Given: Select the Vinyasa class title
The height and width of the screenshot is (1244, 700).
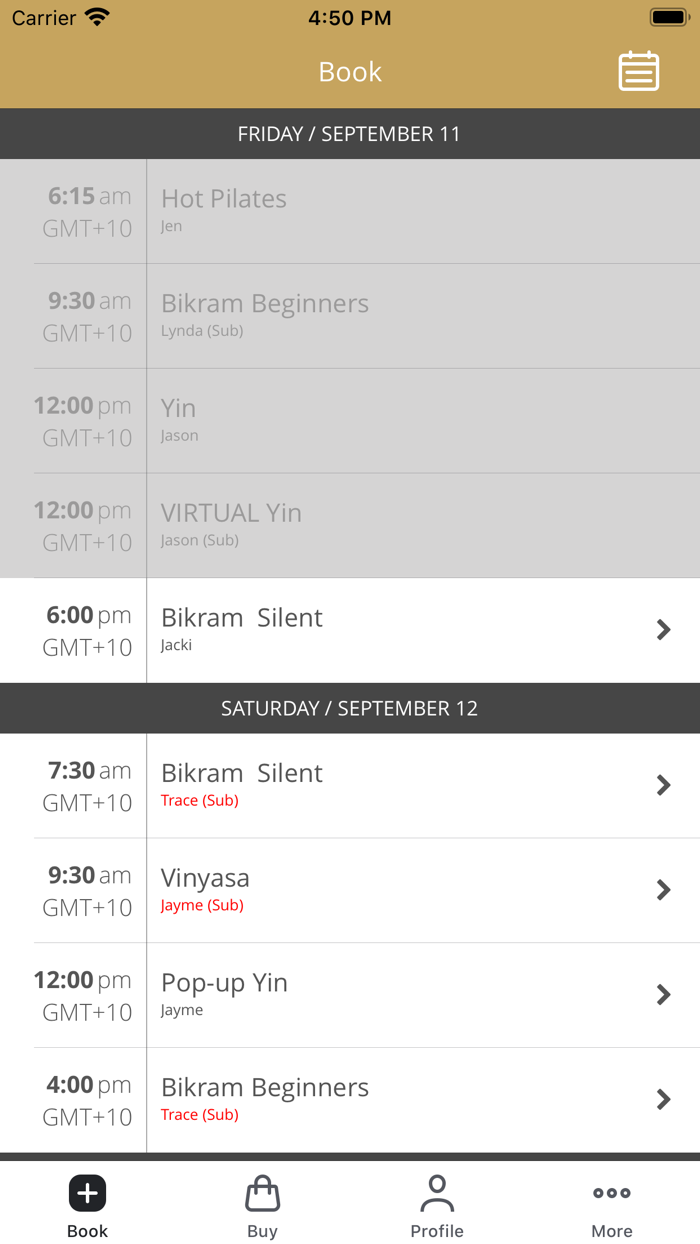Looking at the screenshot, I should click(205, 878).
